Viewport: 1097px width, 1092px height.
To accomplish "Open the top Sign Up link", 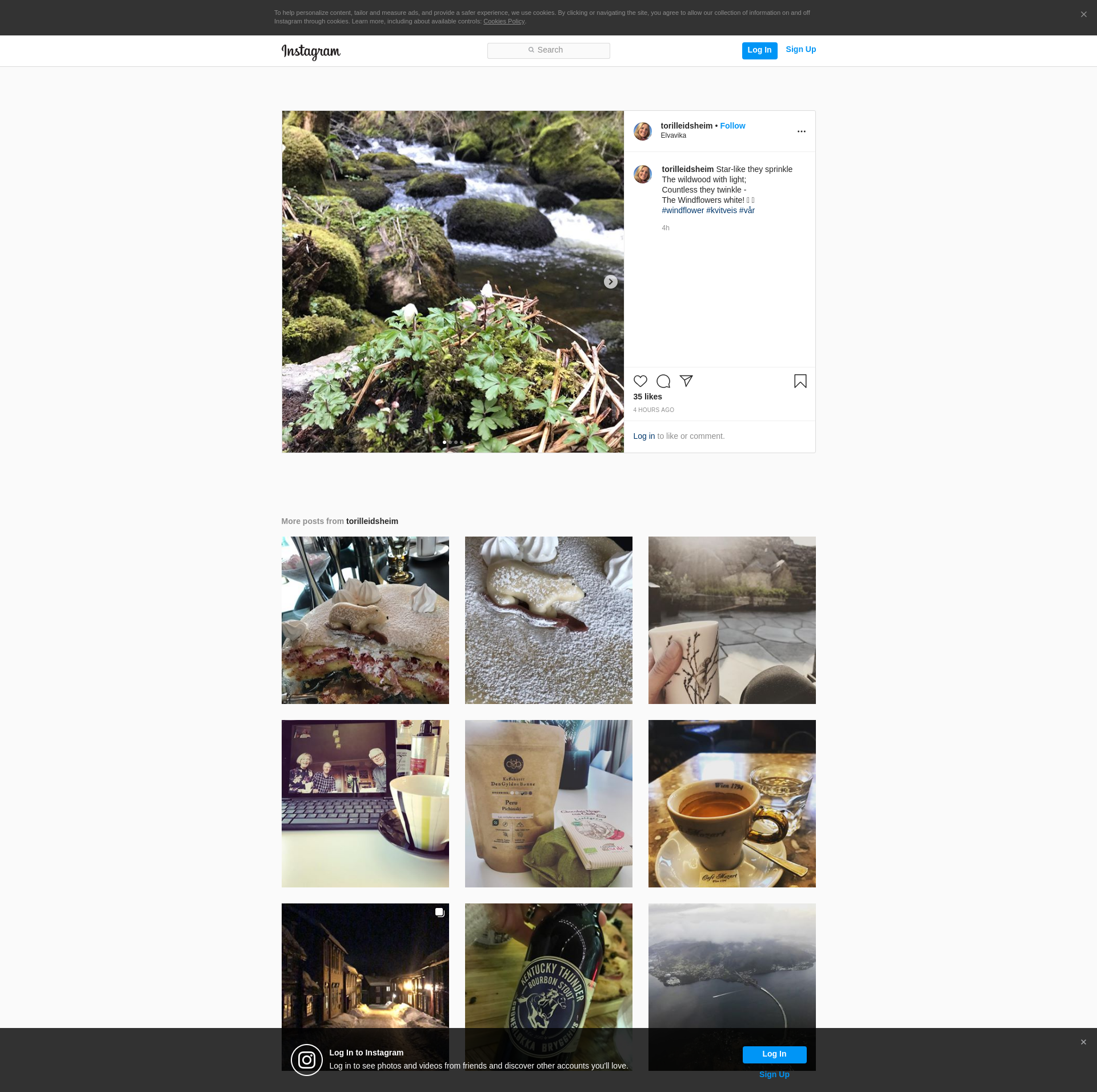I will pyautogui.click(x=800, y=50).
